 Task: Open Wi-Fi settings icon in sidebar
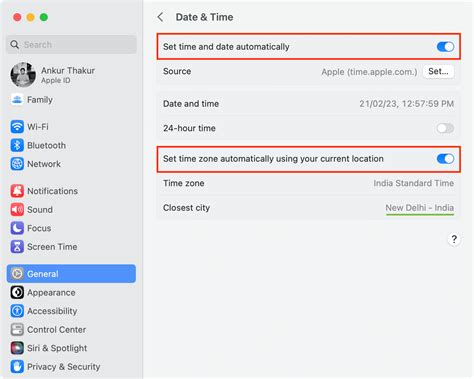tap(17, 127)
